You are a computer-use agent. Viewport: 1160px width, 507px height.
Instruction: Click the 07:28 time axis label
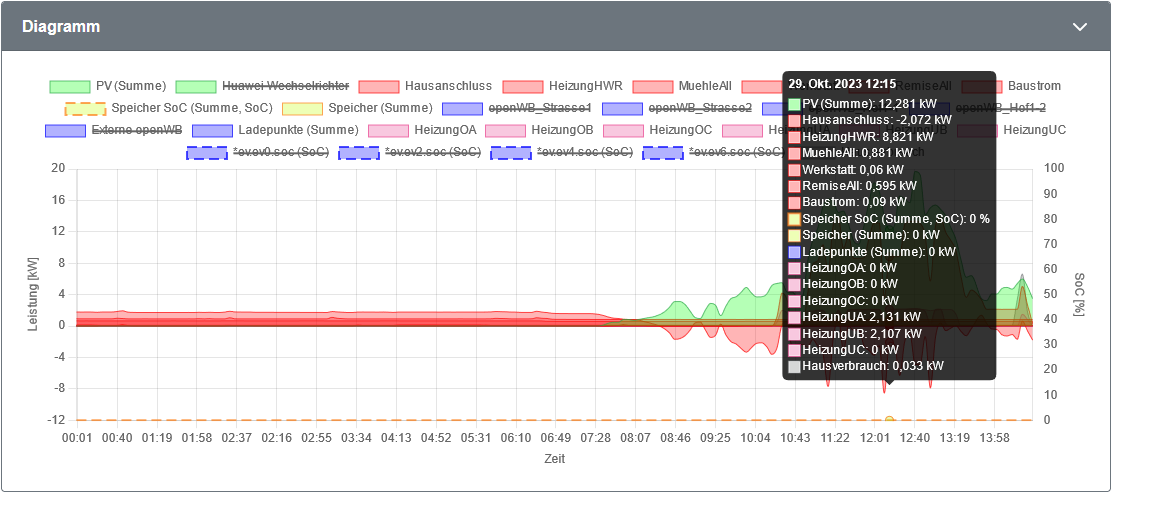(x=596, y=438)
